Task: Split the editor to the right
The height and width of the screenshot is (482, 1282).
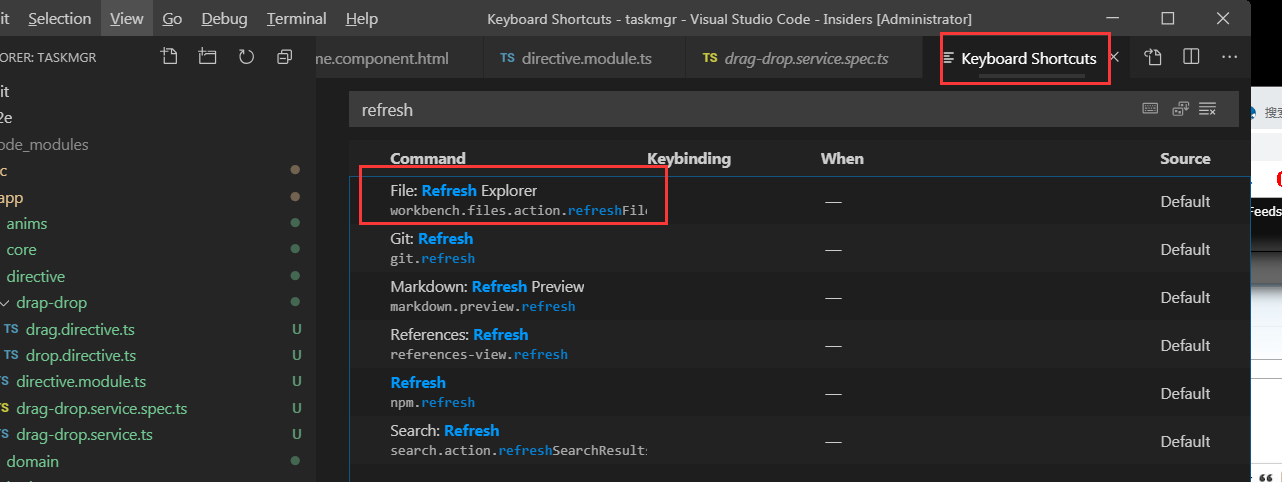Action: click(1191, 57)
